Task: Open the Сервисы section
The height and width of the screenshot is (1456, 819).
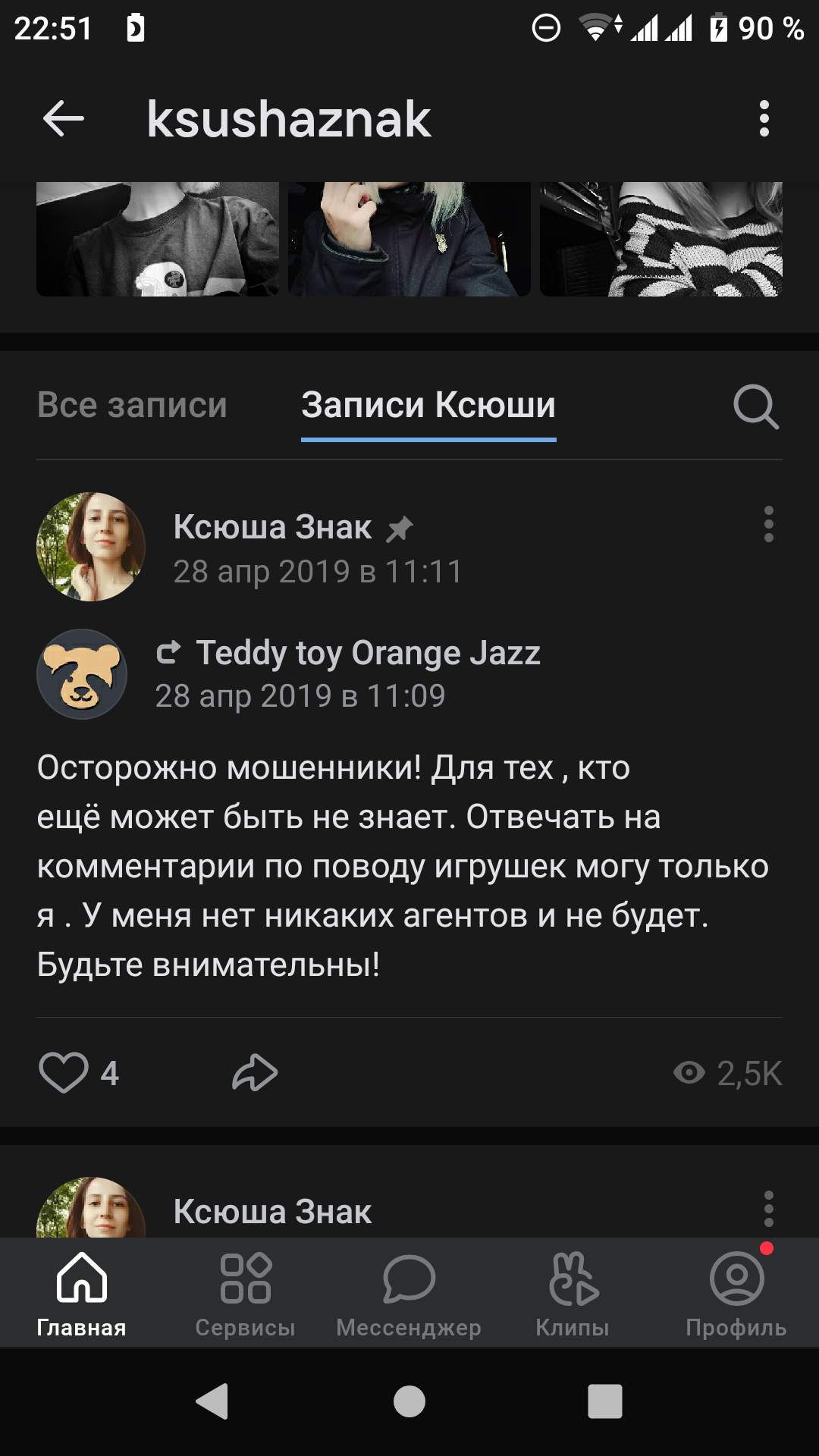Action: (245, 1293)
